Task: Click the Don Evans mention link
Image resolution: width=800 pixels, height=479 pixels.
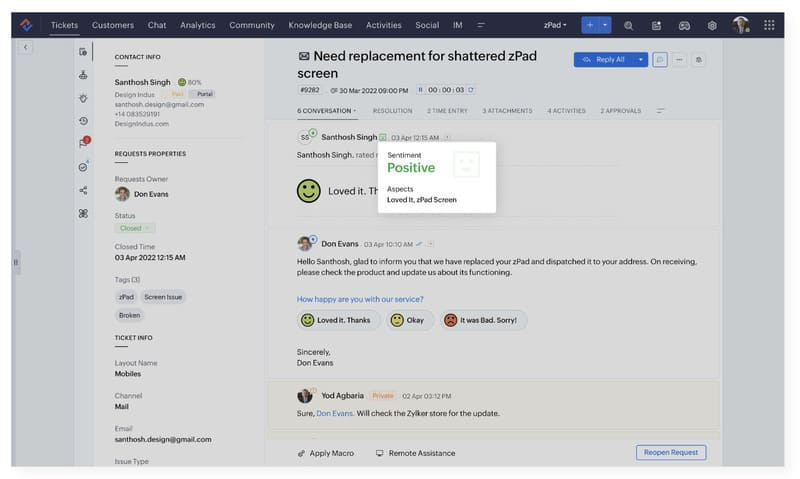Action: pos(335,413)
